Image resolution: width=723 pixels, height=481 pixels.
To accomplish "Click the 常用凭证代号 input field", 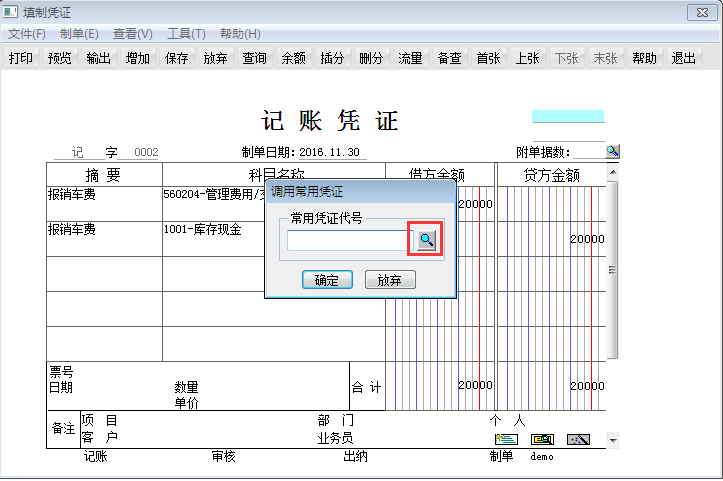I will [x=349, y=240].
